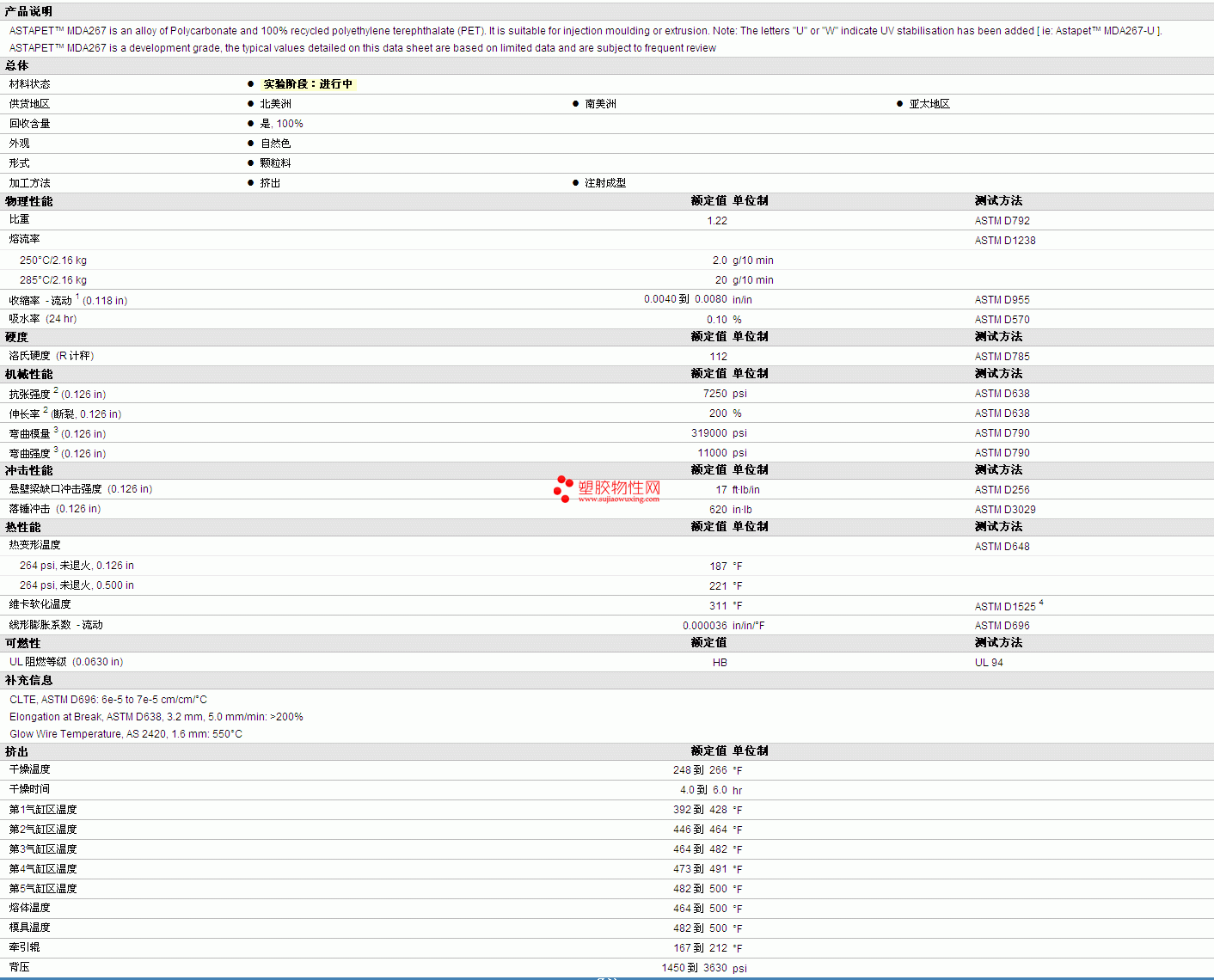1214x980 pixels.
Task: Click the shrinkage value 0.0040 到 0.0080
Action: [685, 299]
